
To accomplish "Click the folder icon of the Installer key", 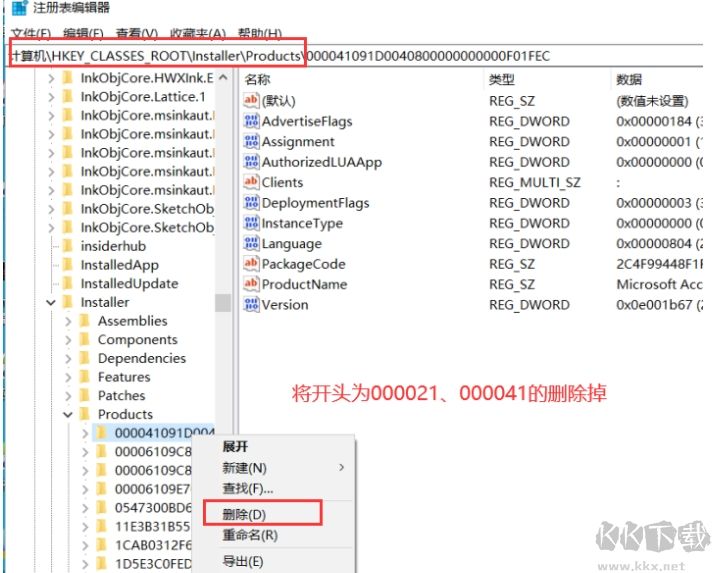I will click(x=67, y=302).
